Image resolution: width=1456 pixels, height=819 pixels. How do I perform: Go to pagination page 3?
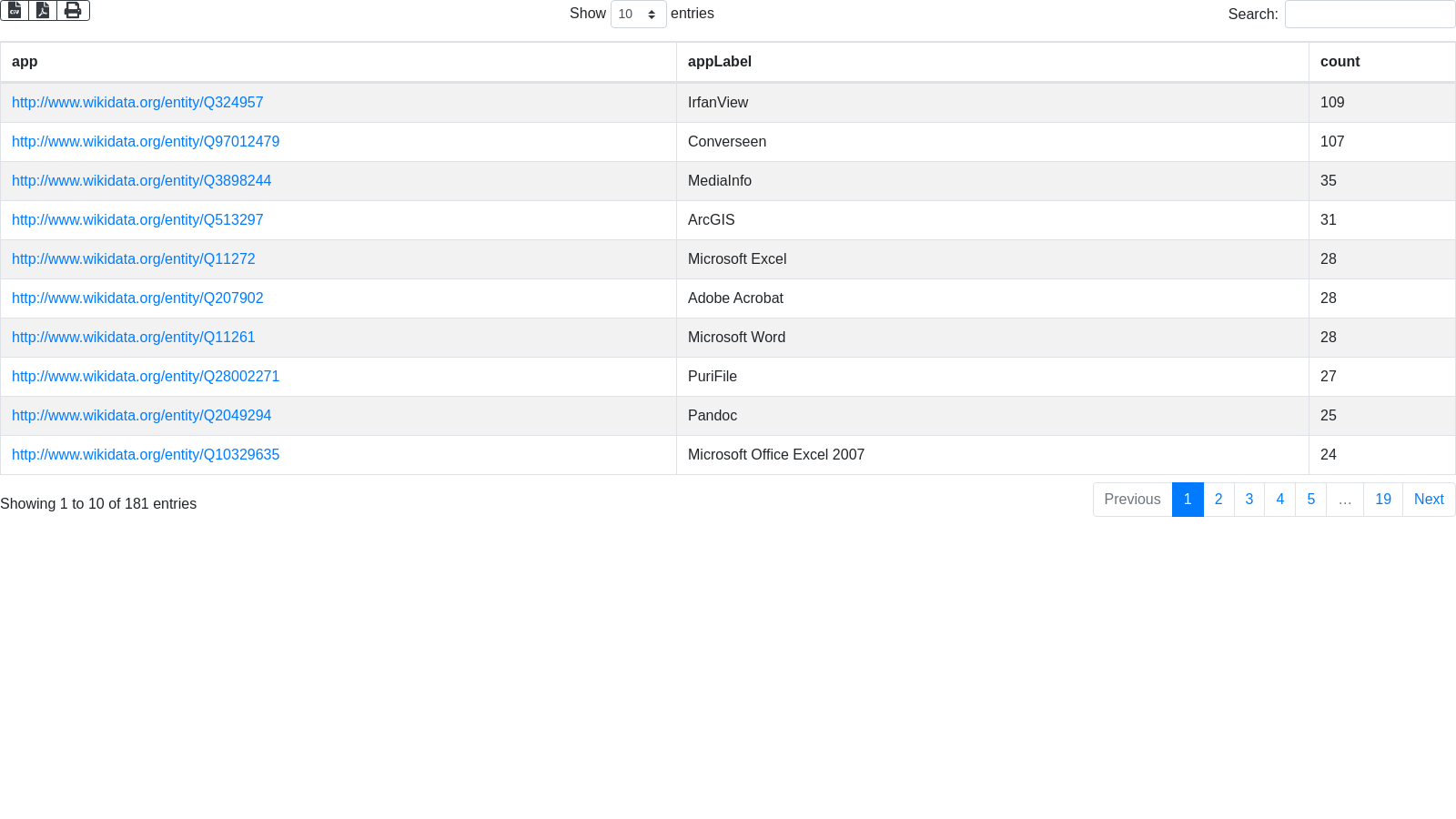(1249, 500)
